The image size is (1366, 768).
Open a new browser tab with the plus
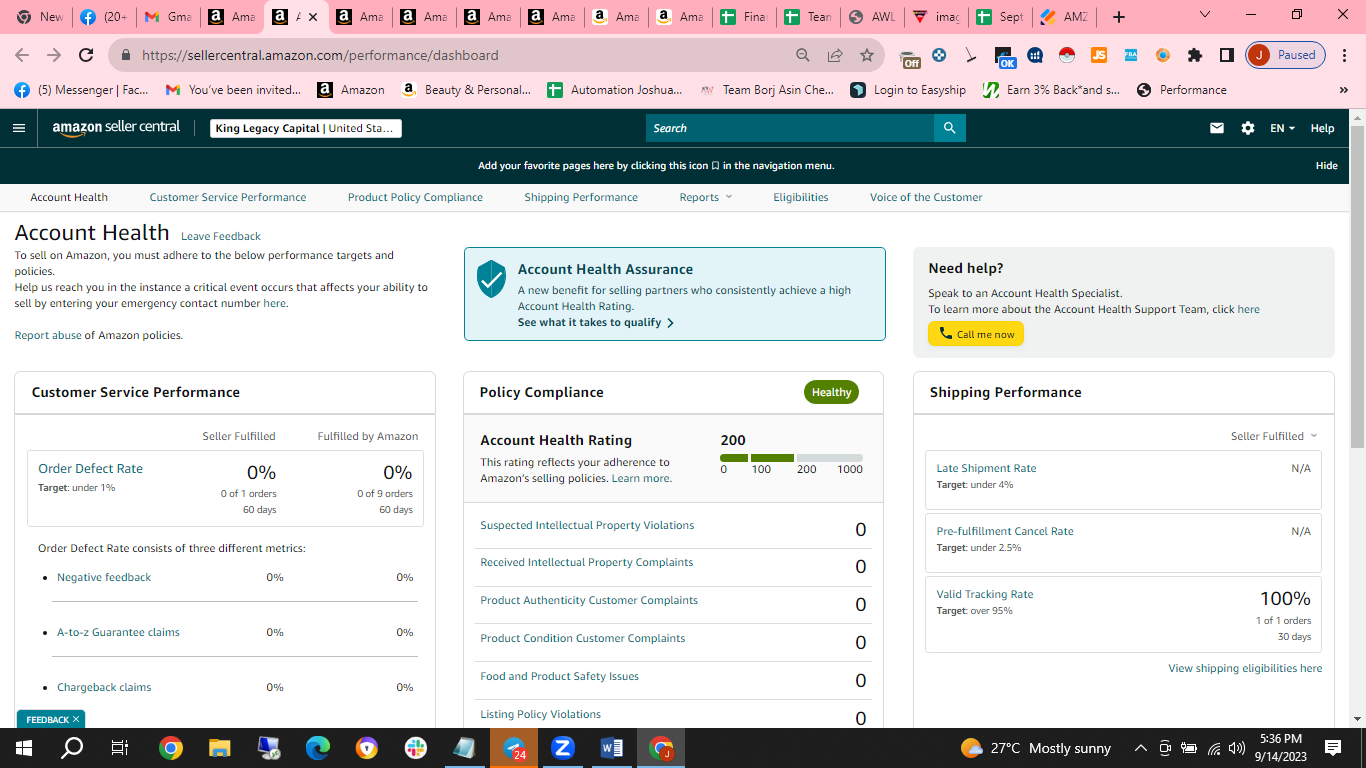pyautogui.click(x=1119, y=17)
